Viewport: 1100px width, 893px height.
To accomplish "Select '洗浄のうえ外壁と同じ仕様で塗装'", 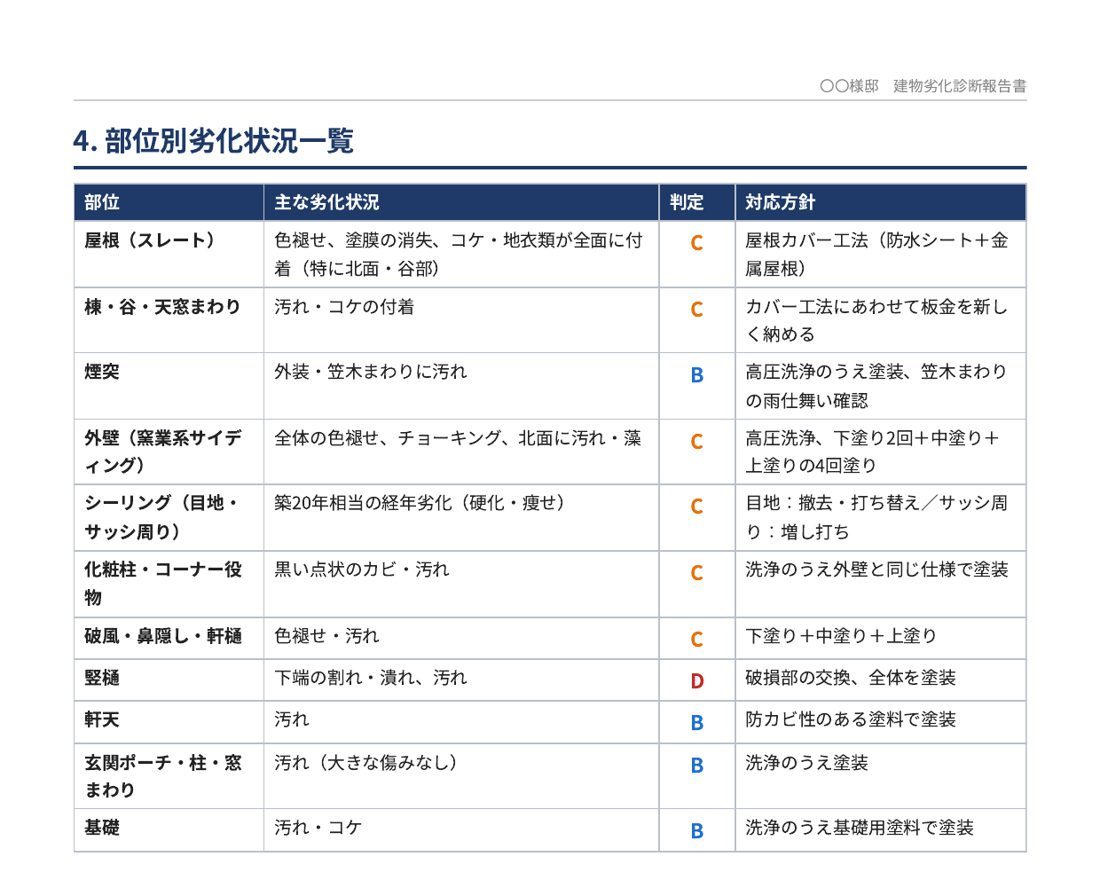I will (x=877, y=569).
